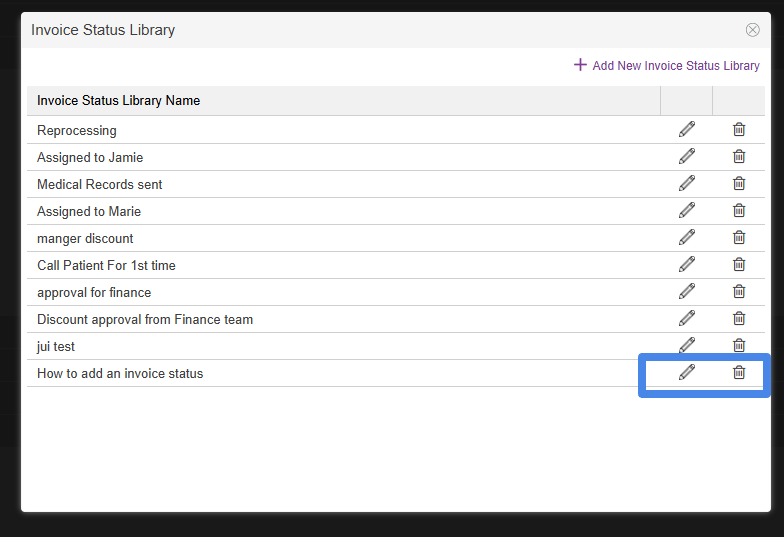This screenshot has width=784, height=537.
Task: Delete the approval for finance status
Action: 739,291
